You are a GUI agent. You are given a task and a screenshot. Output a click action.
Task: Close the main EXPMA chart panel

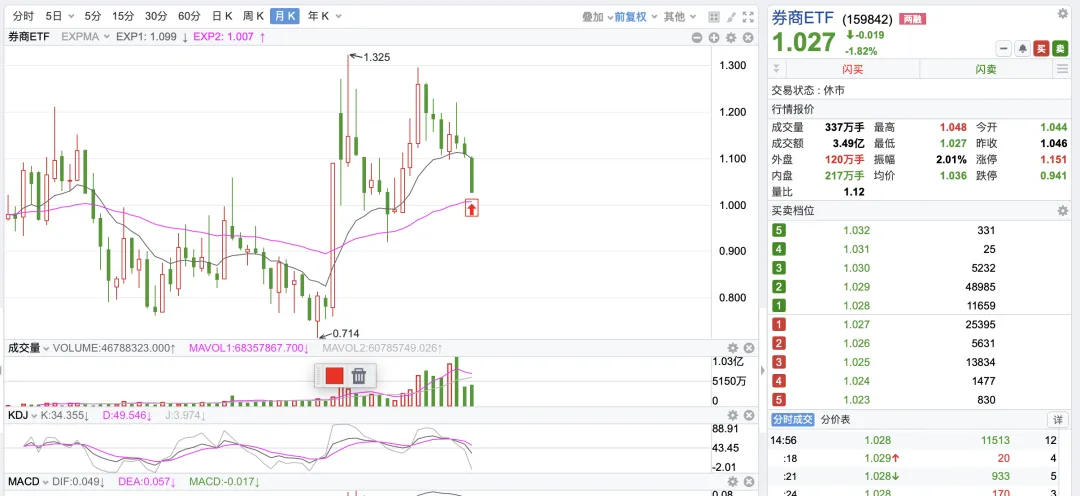tap(748, 38)
